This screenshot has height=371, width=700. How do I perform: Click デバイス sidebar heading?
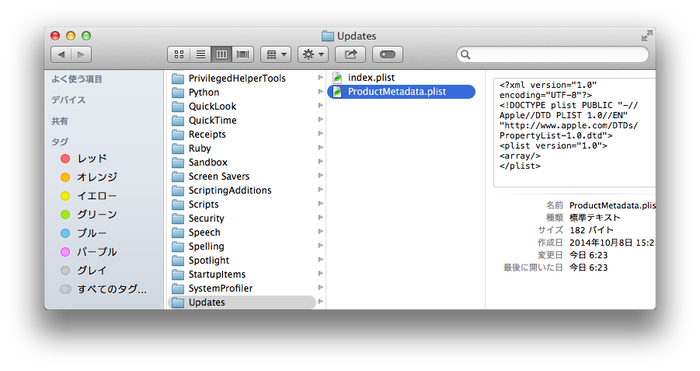[x=68, y=100]
